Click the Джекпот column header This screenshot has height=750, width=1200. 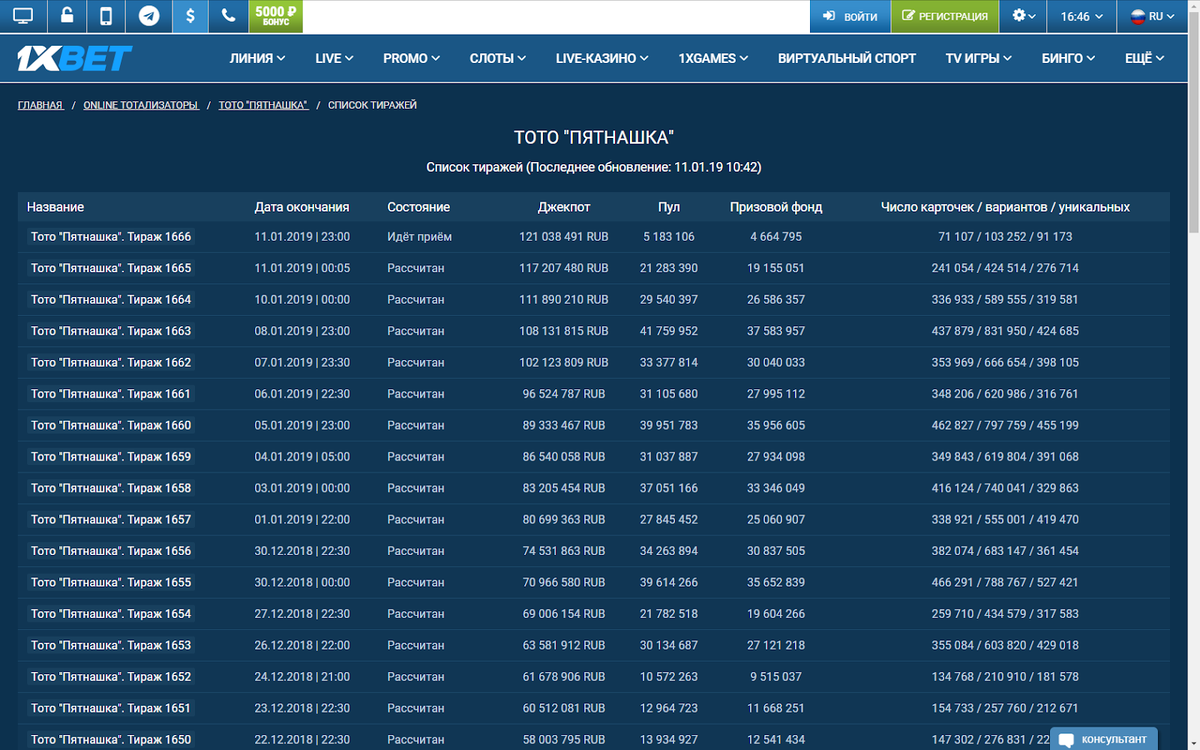[x=564, y=207]
